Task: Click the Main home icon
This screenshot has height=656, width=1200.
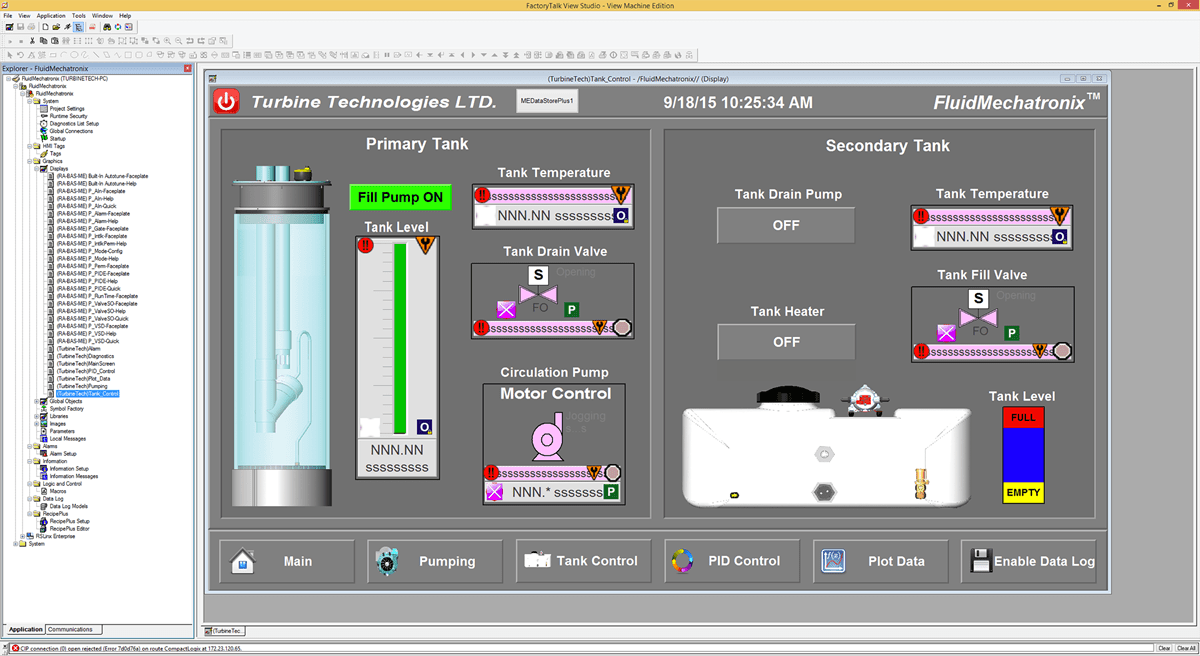Action: [242, 561]
